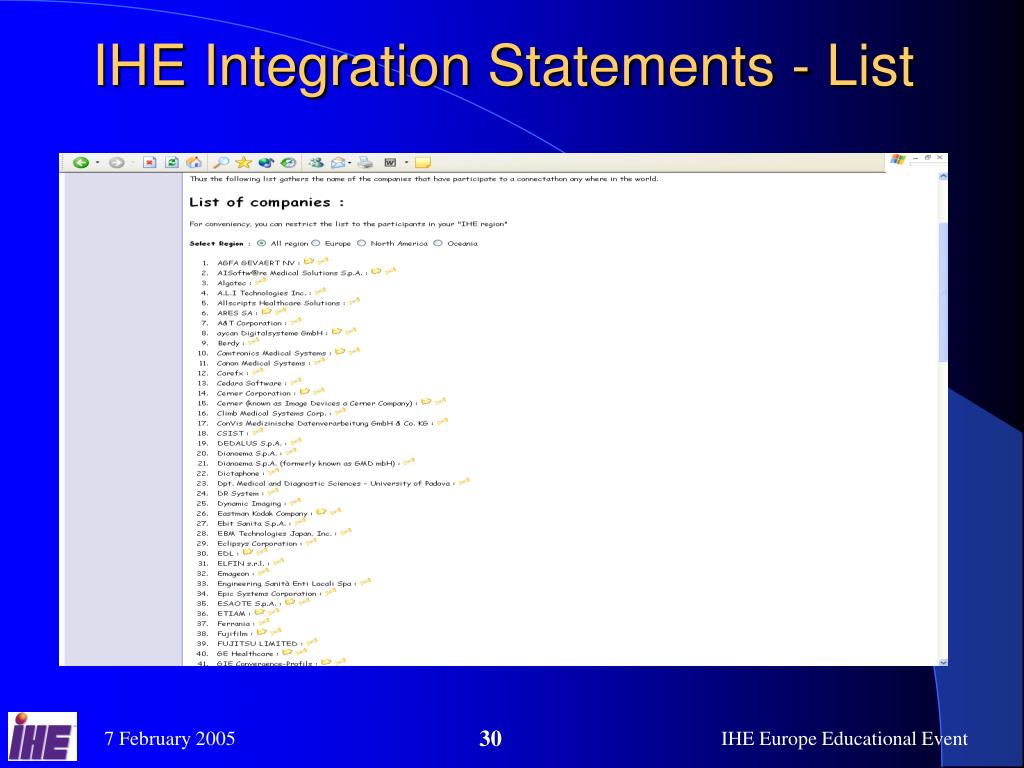1024x768 pixels.
Task: Click the Cedara Software entry
Action: [x=249, y=383]
